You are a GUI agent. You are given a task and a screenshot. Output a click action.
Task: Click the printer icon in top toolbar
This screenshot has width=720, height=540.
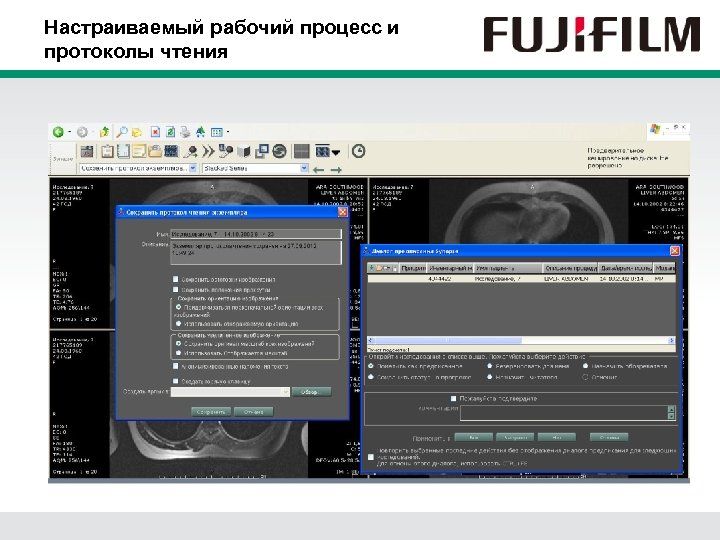[x=185, y=132]
